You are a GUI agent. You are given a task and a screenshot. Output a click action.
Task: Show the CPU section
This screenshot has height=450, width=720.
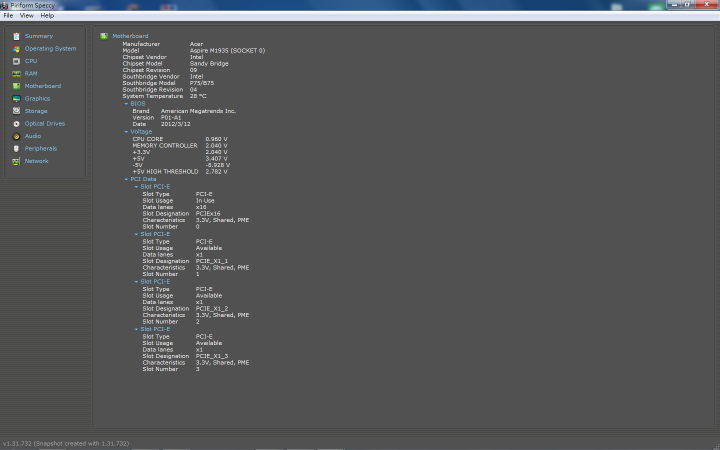pos(31,61)
